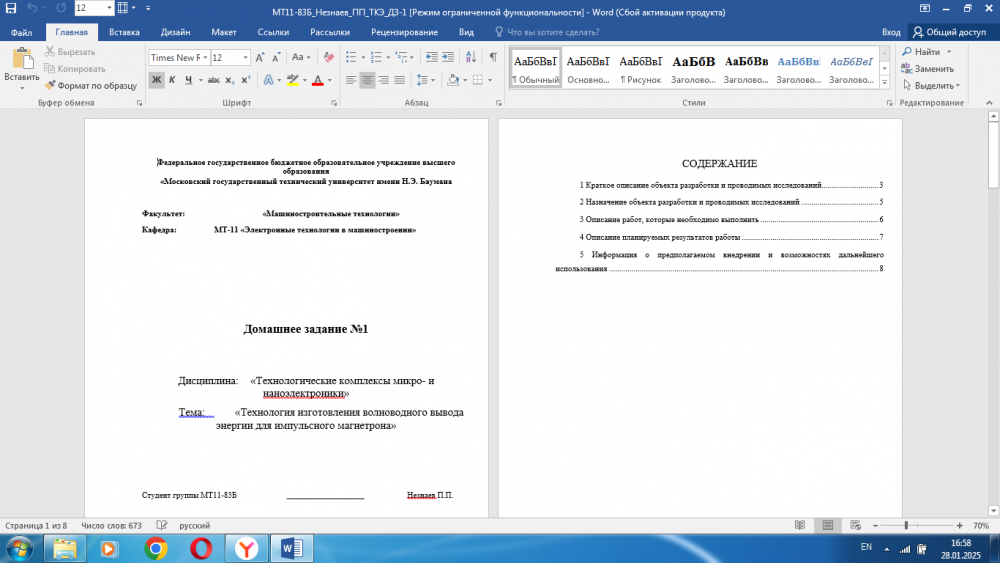Image resolution: width=1000 pixels, height=563 pixels.
Task: Switch to Read Mode in the status bar
Action: 800,525
